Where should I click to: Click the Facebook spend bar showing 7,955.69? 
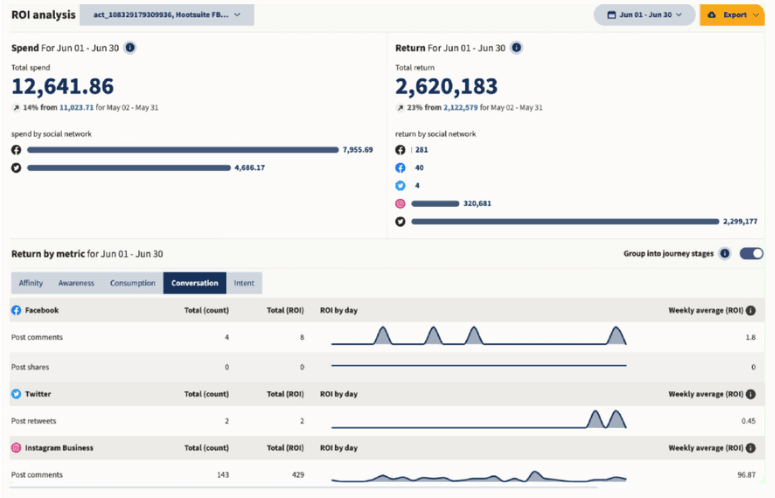(183, 150)
